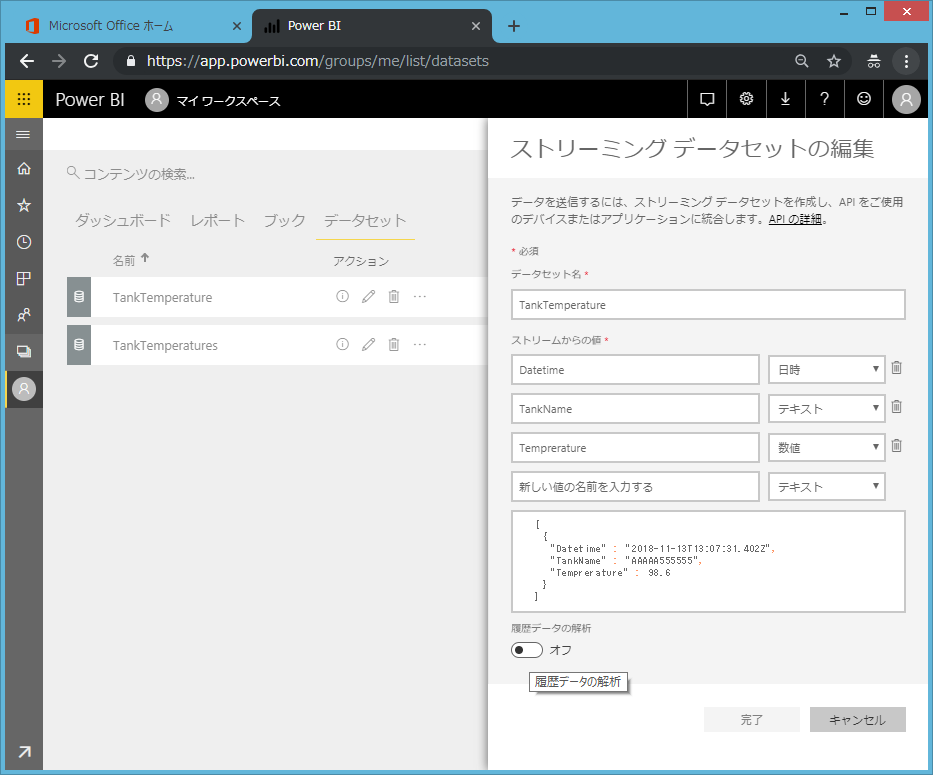Screen dimensions: 933x775
Task: Open the help question mark menu
Action: click(825, 99)
